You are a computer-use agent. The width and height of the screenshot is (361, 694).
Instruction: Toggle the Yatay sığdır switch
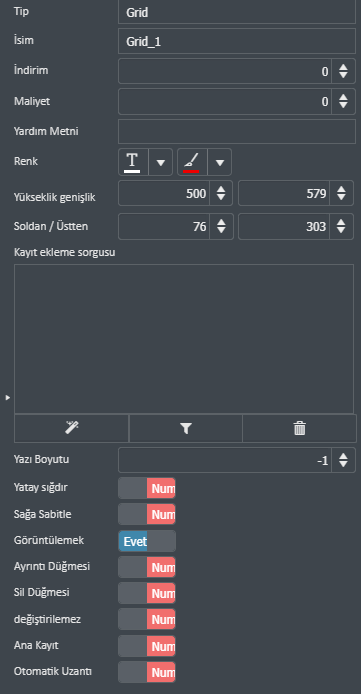[147, 488]
